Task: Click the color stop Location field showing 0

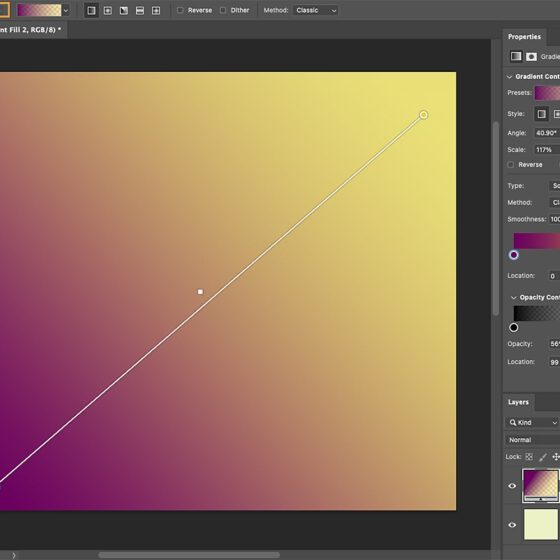Action: click(554, 276)
